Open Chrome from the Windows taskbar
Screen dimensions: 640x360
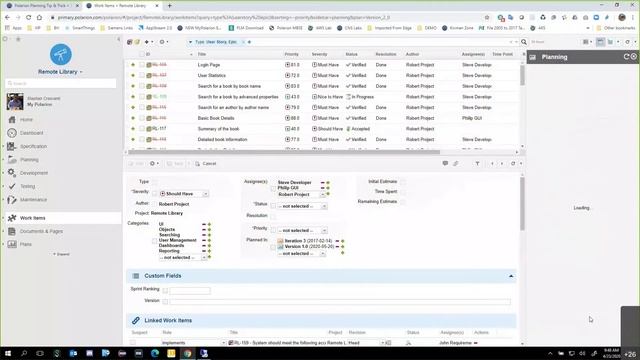coord(187,353)
